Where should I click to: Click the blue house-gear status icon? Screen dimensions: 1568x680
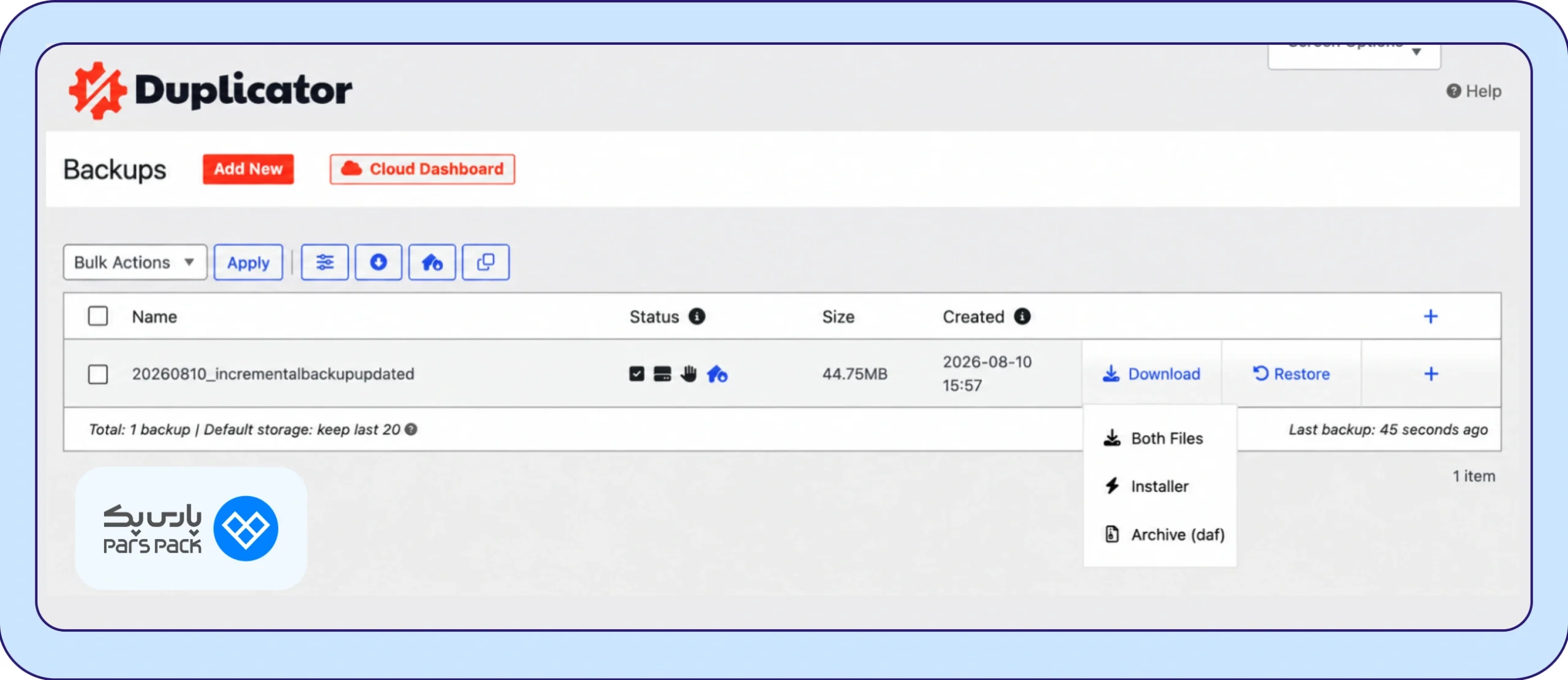[717, 374]
